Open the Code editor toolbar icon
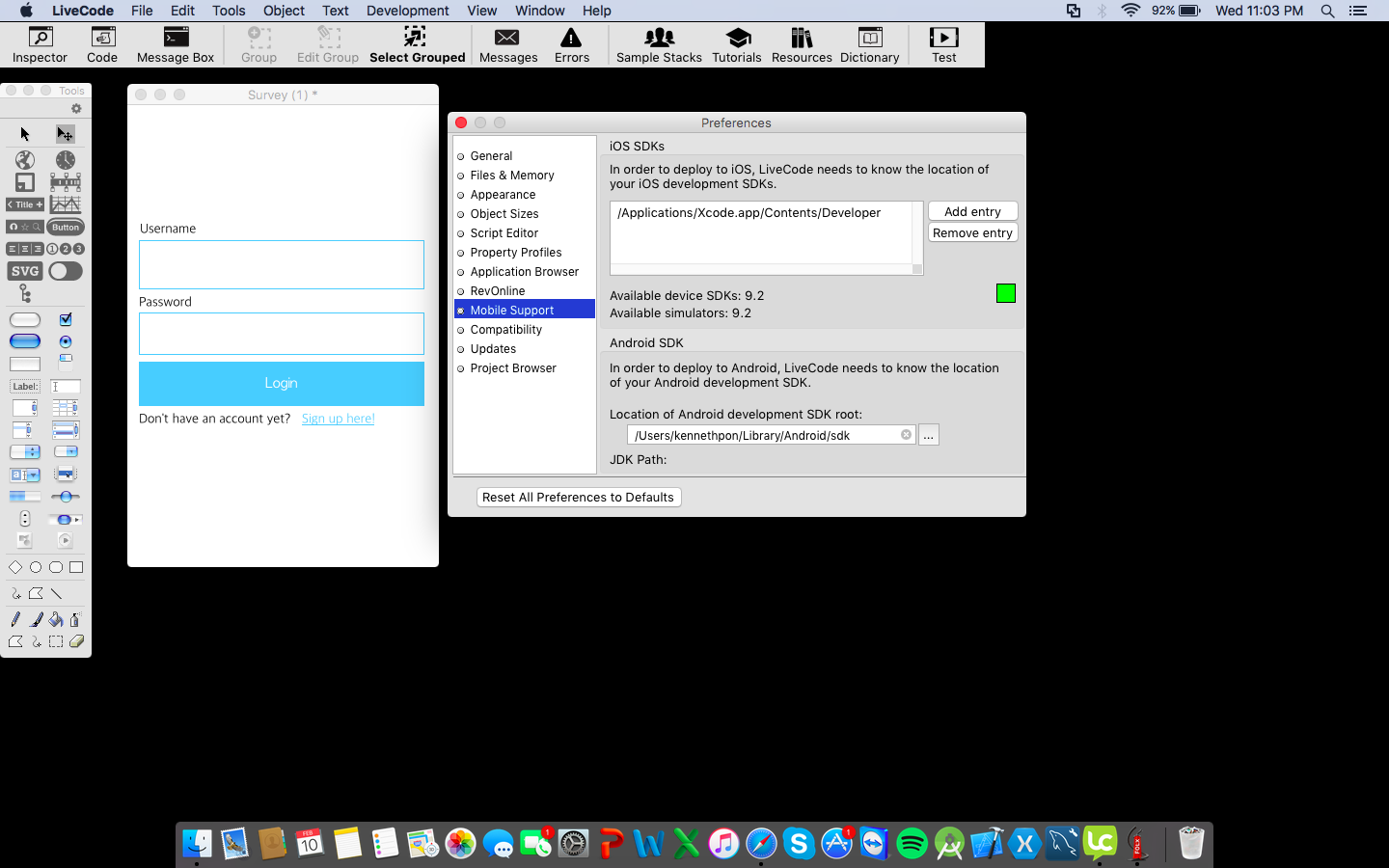Image resolution: width=1389 pixels, height=868 pixels. click(x=102, y=44)
